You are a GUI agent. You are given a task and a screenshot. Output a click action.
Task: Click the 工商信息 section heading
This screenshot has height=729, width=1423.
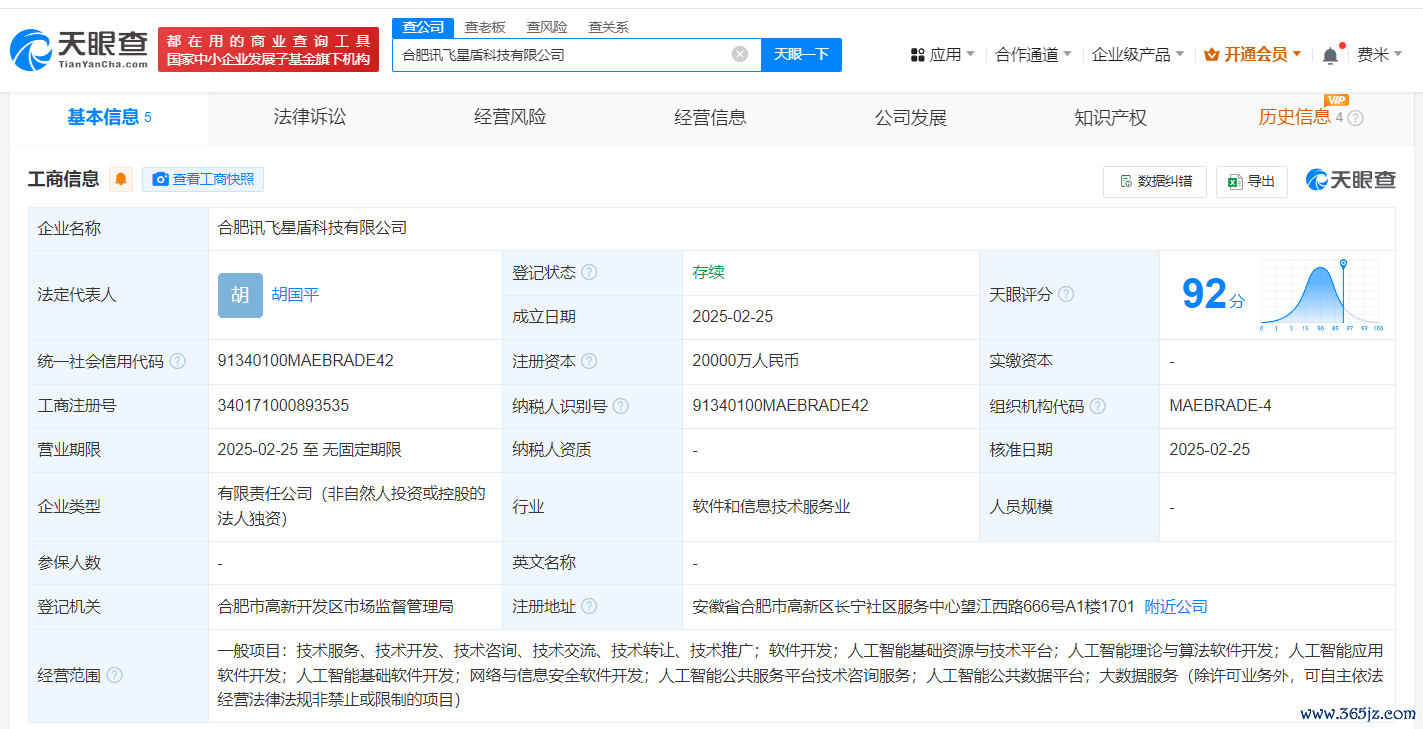pos(64,180)
